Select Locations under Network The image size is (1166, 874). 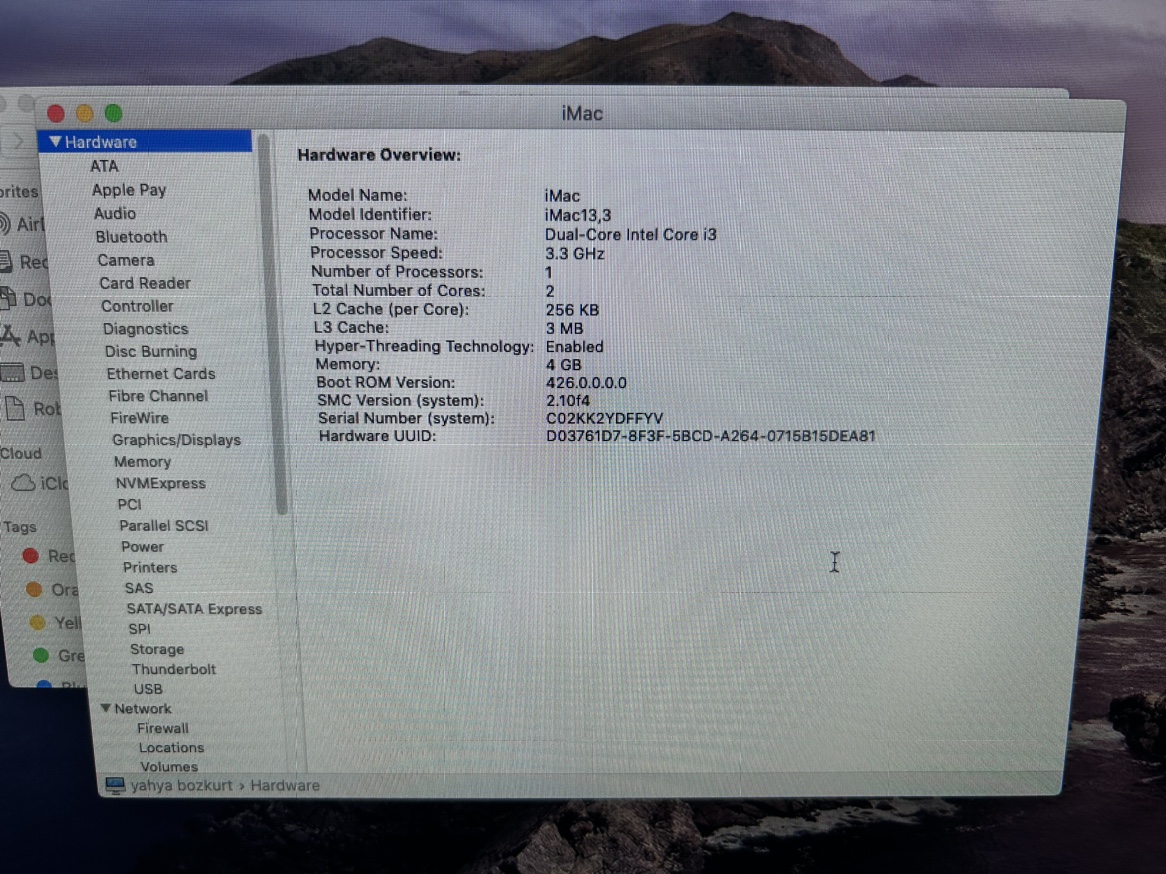pyautogui.click(x=171, y=748)
